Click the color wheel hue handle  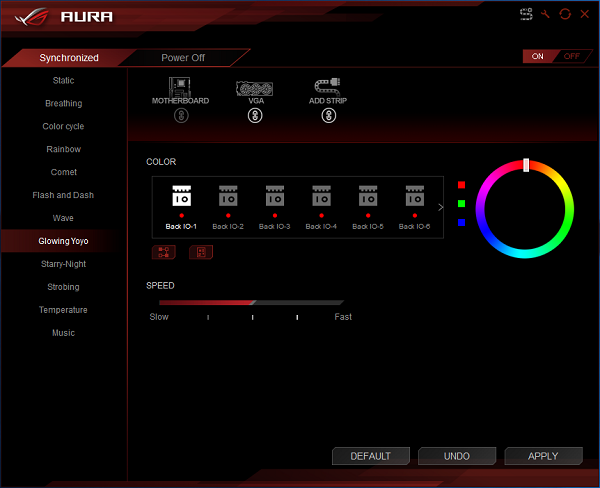pyautogui.click(x=526, y=165)
